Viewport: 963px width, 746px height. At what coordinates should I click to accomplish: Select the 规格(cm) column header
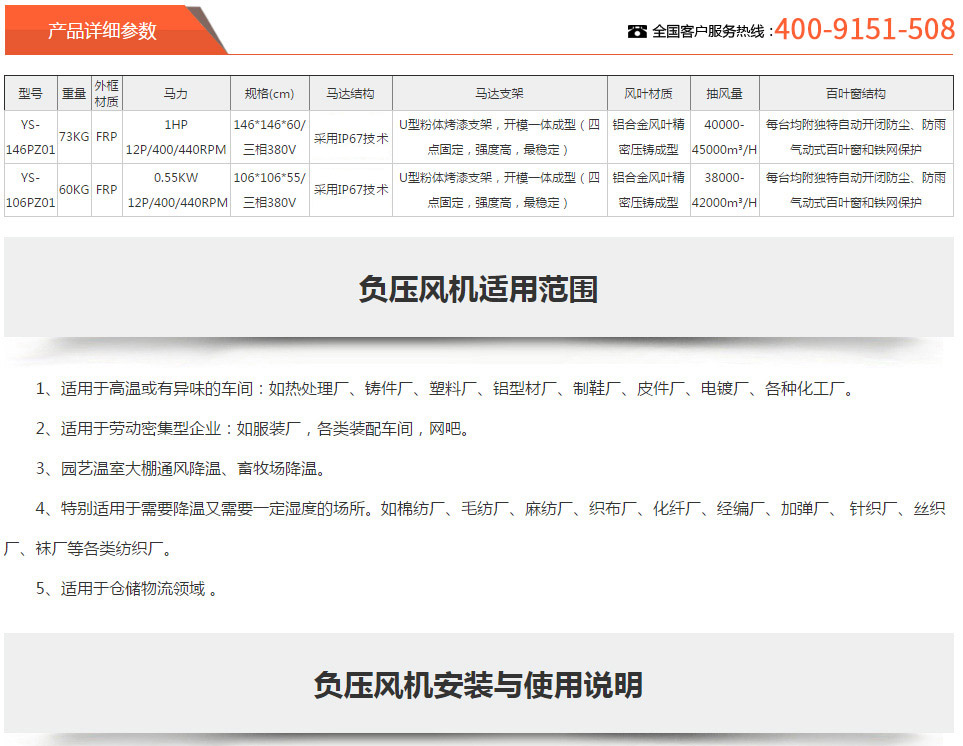pyautogui.click(x=270, y=93)
